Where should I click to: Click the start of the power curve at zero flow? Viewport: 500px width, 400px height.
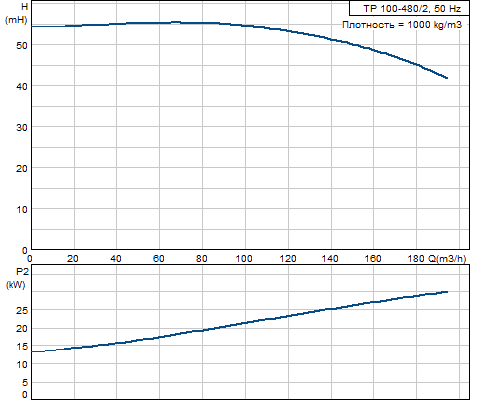click(x=32, y=351)
